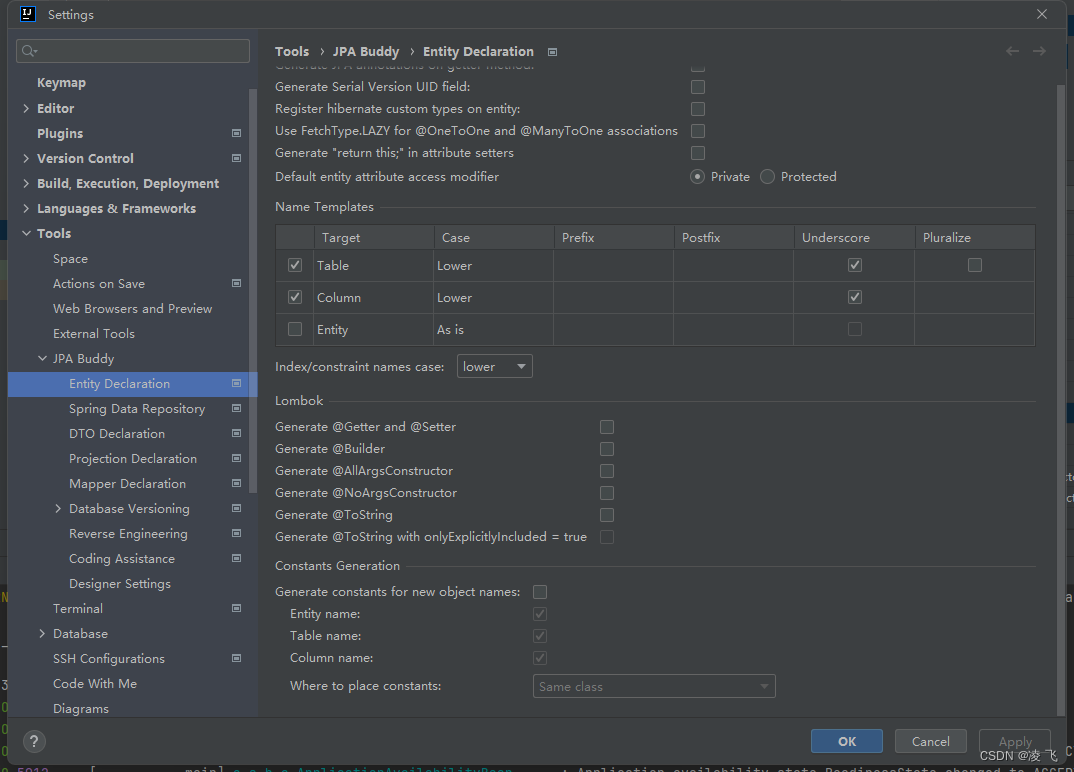This screenshot has width=1074, height=772.
Task: Toggle Register hibernate custom types checkbox
Action: tap(698, 109)
